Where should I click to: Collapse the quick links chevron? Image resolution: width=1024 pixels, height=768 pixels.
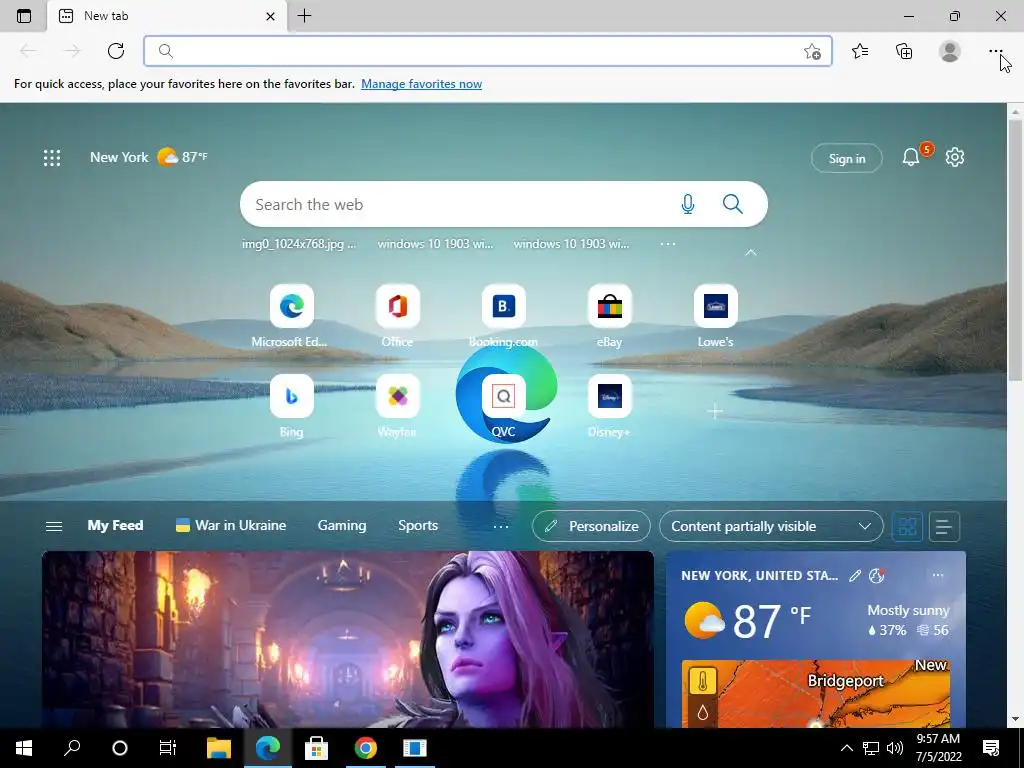751,252
